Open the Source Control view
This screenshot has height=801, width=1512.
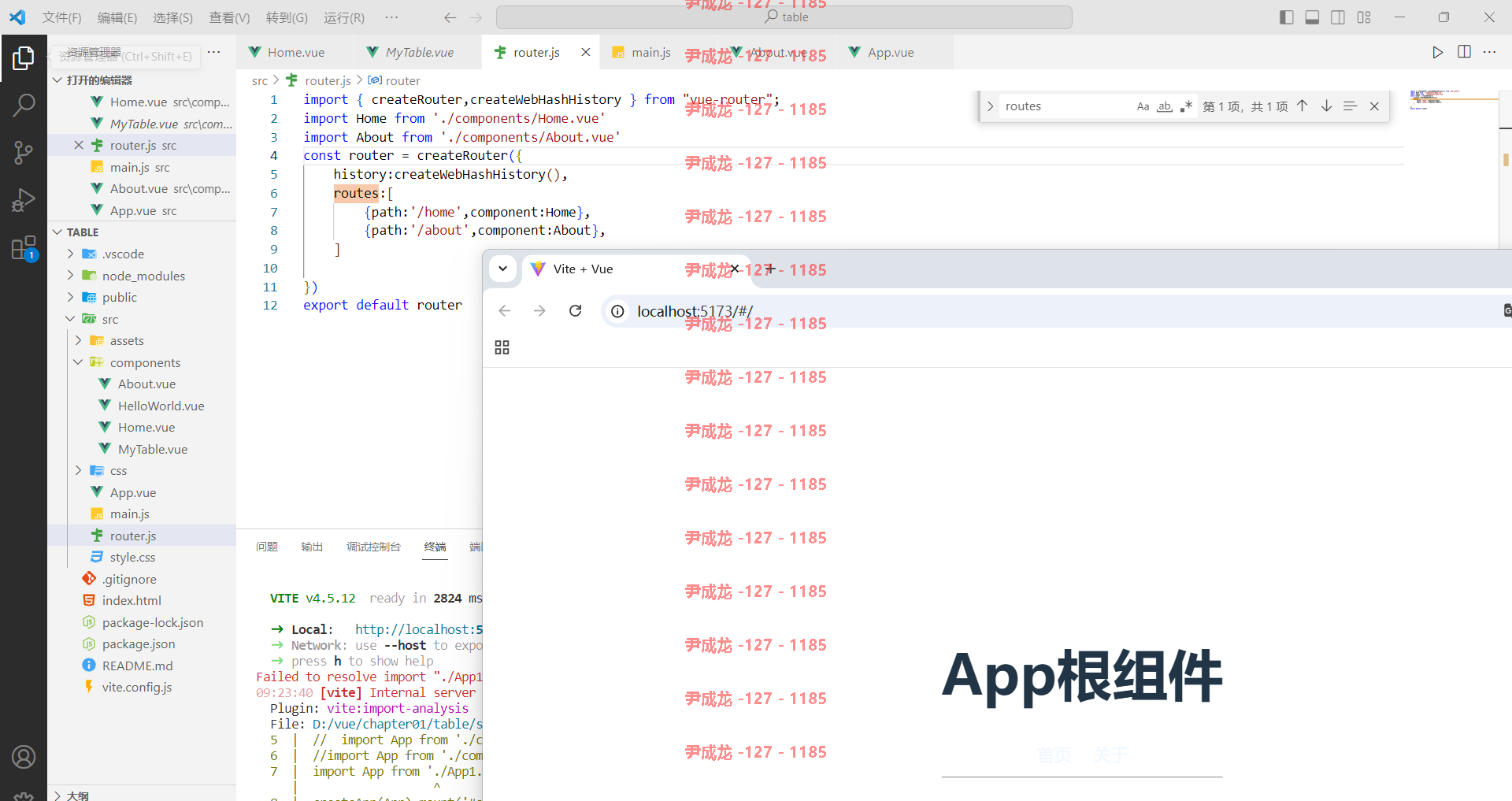(24, 152)
